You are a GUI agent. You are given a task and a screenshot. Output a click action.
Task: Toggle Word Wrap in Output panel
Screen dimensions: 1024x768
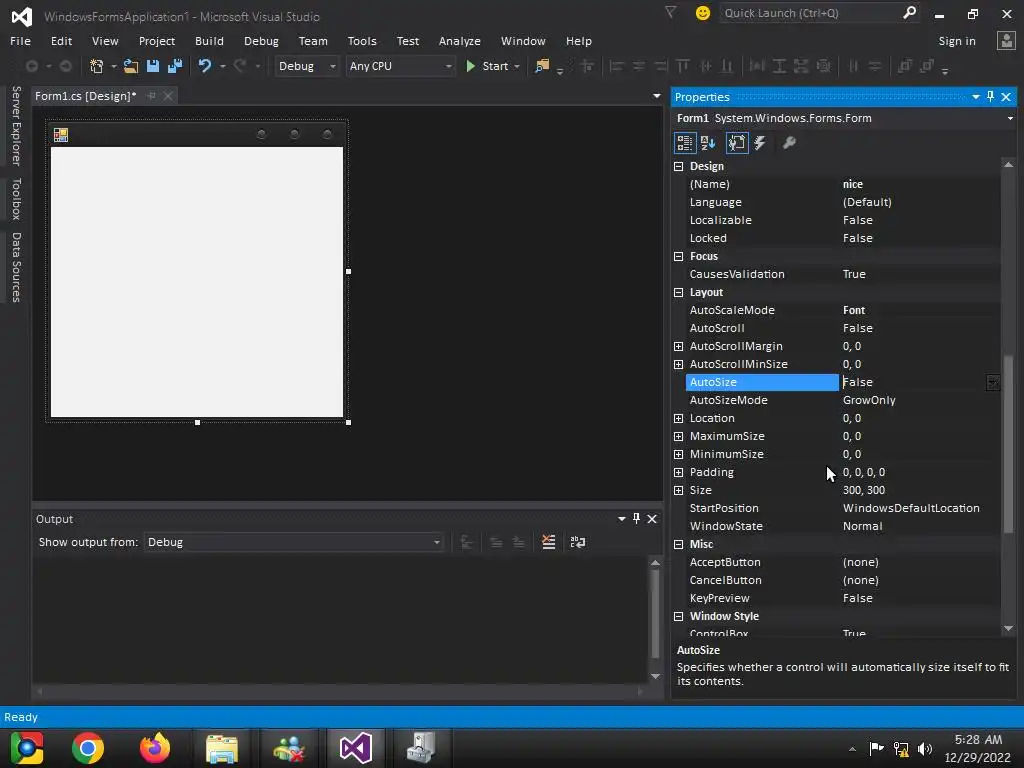578,542
